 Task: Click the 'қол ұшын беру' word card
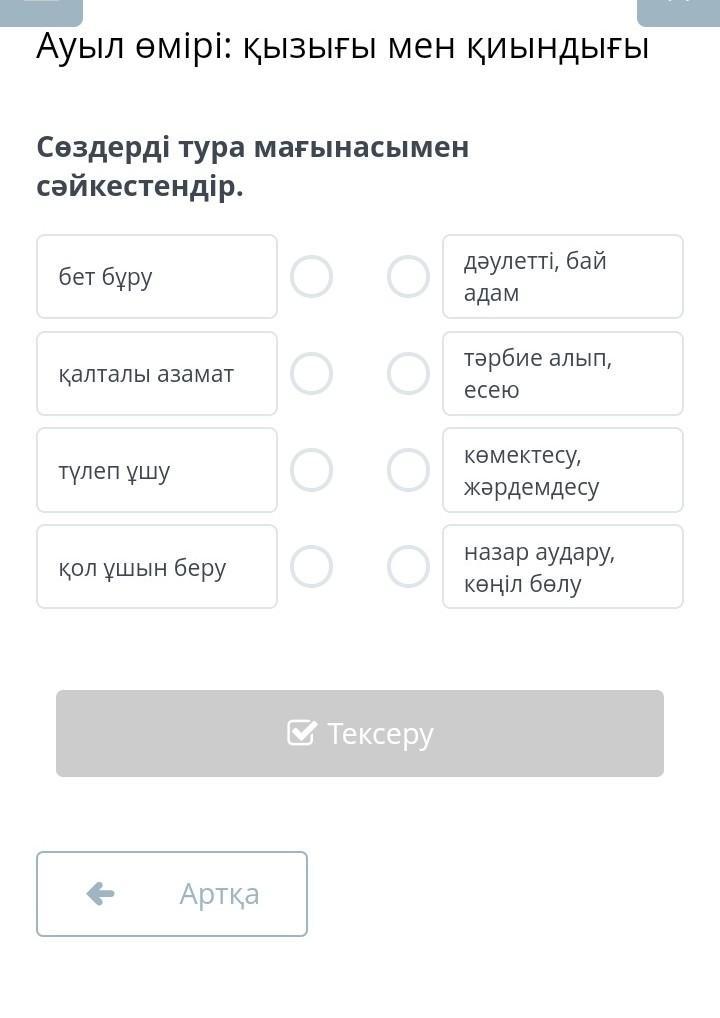157,567
